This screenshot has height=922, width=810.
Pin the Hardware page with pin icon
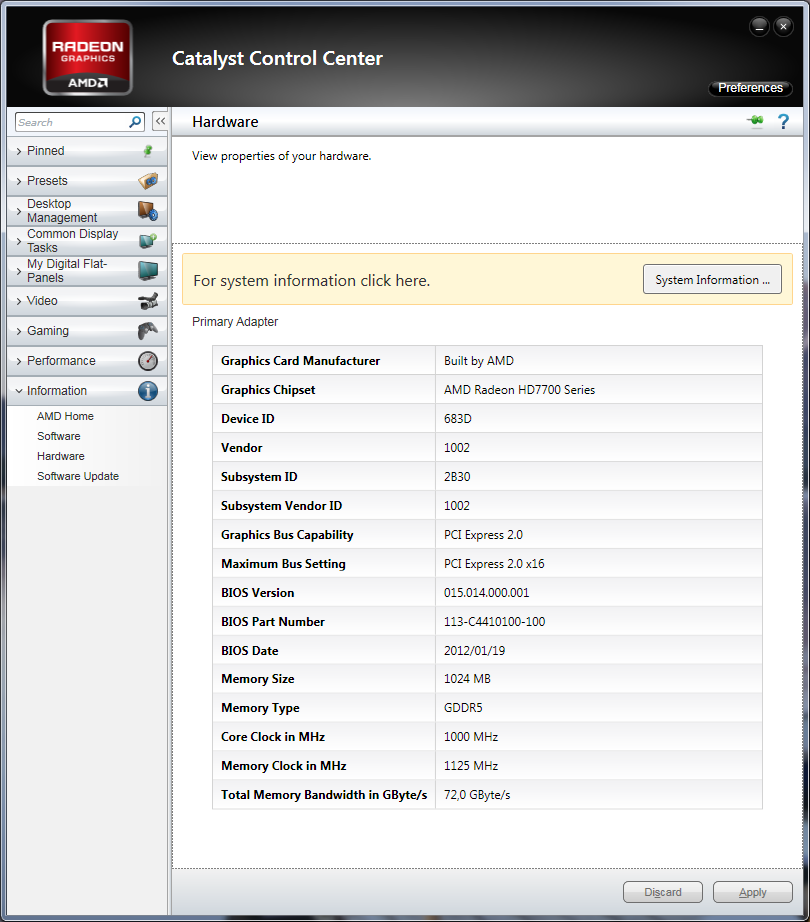[755, 121]
